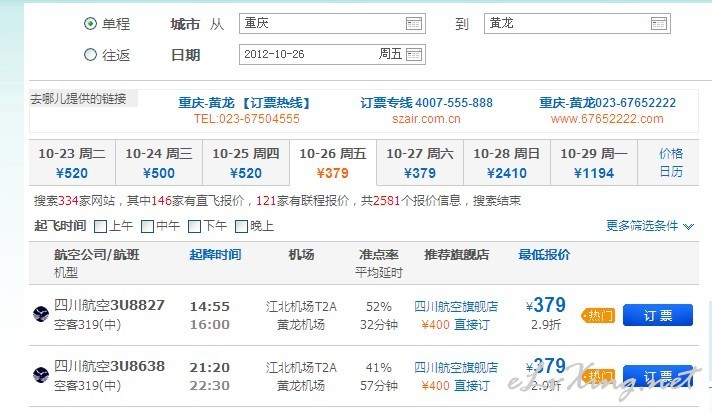Open flight 四川航空3U8827 details
712x414 pixels.
click(109, 305)
